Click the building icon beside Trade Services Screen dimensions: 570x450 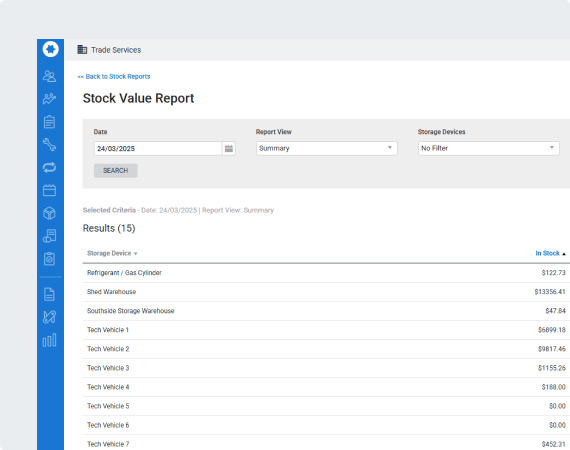82,49
